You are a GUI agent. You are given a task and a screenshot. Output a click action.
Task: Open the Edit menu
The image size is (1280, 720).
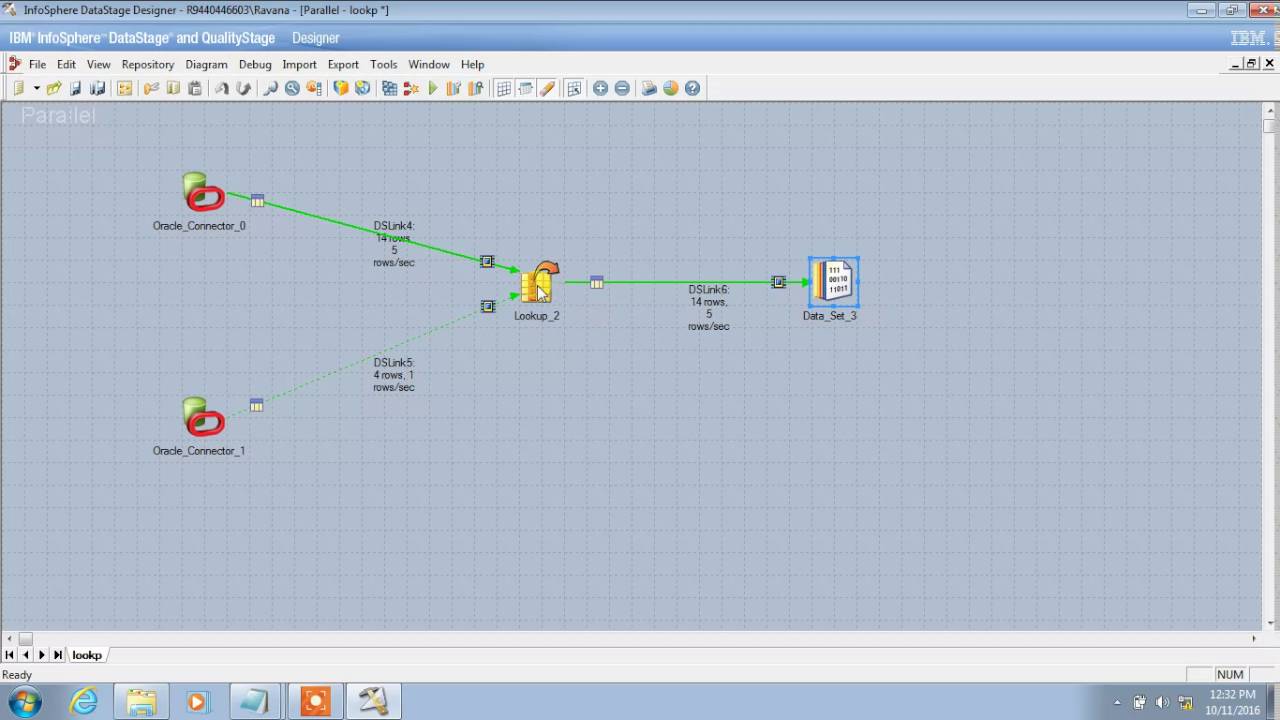(66, 64)
